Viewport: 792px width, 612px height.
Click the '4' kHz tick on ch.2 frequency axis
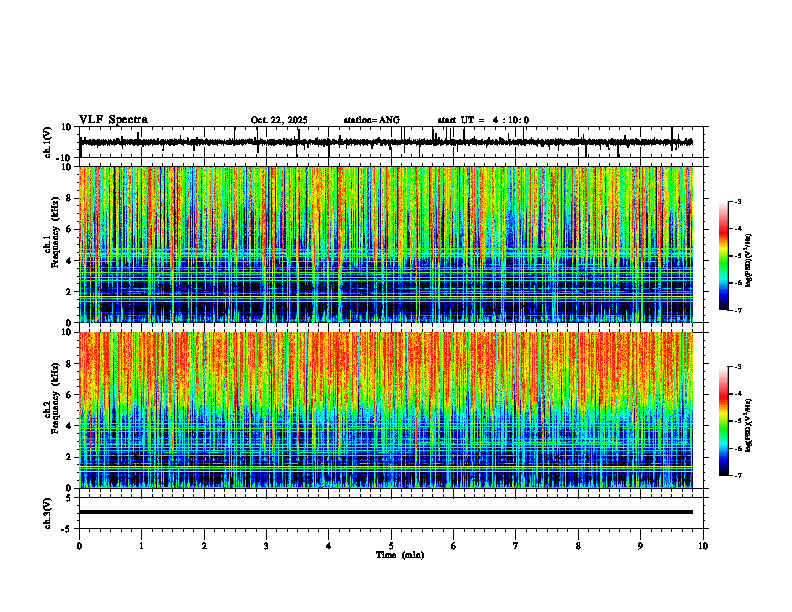click(x=69, y=426)
